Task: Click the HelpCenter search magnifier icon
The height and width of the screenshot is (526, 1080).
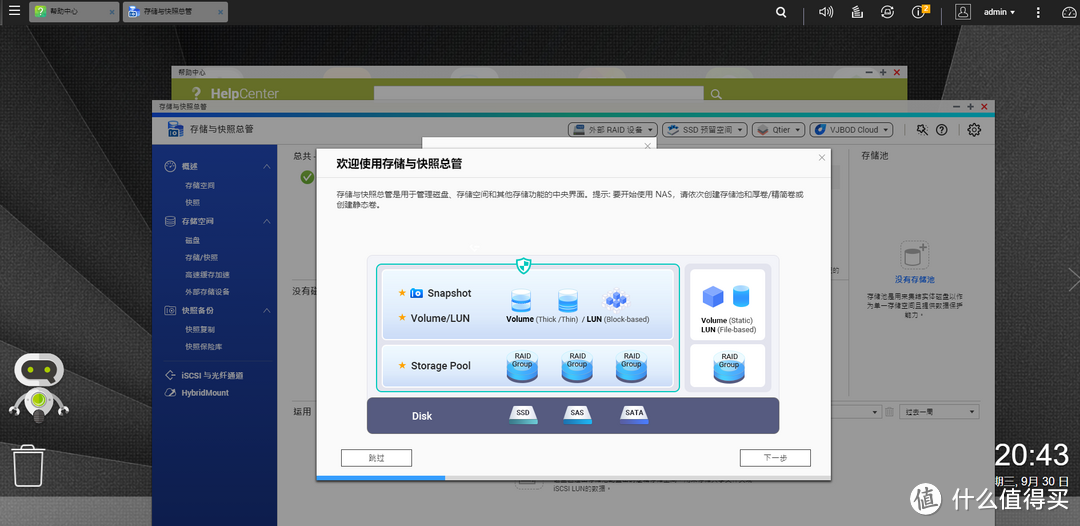Action: [716, 94]
